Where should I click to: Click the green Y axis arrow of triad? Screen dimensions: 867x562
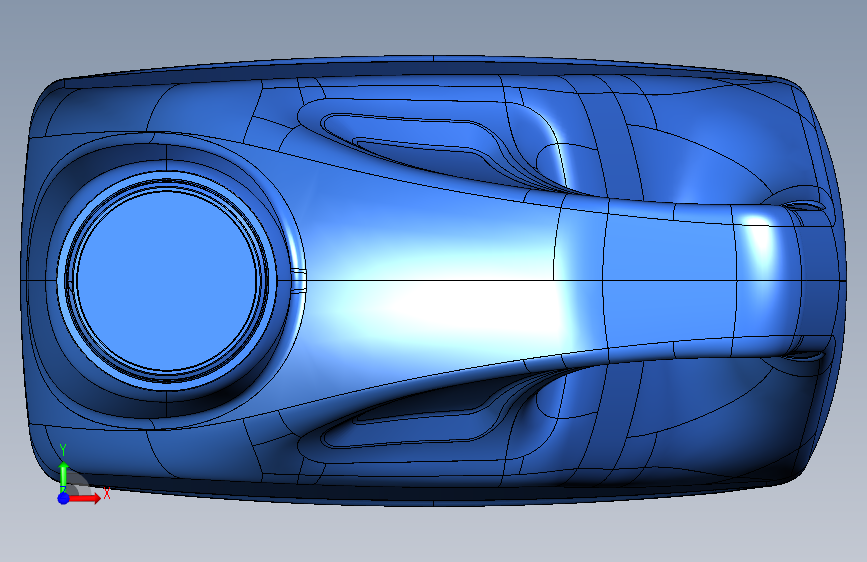point(64,477)
